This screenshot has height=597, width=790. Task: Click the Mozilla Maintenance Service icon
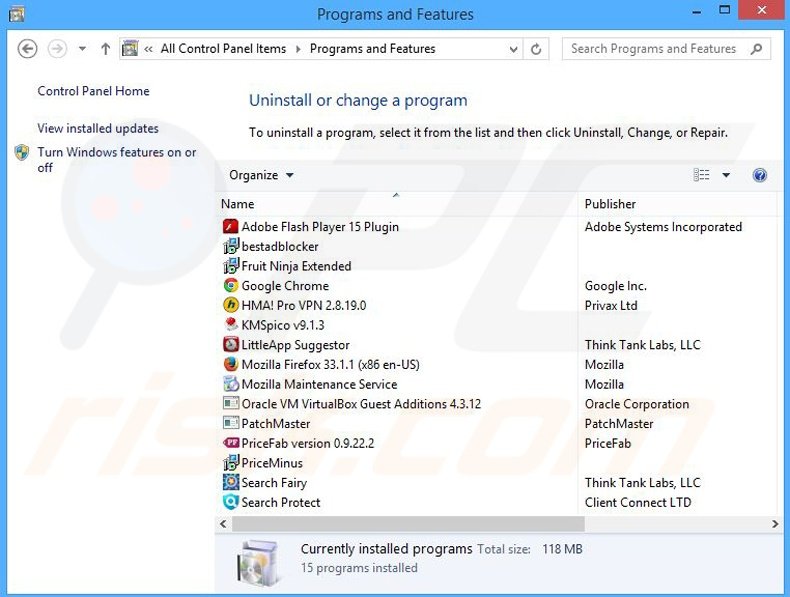pos(230,384)
